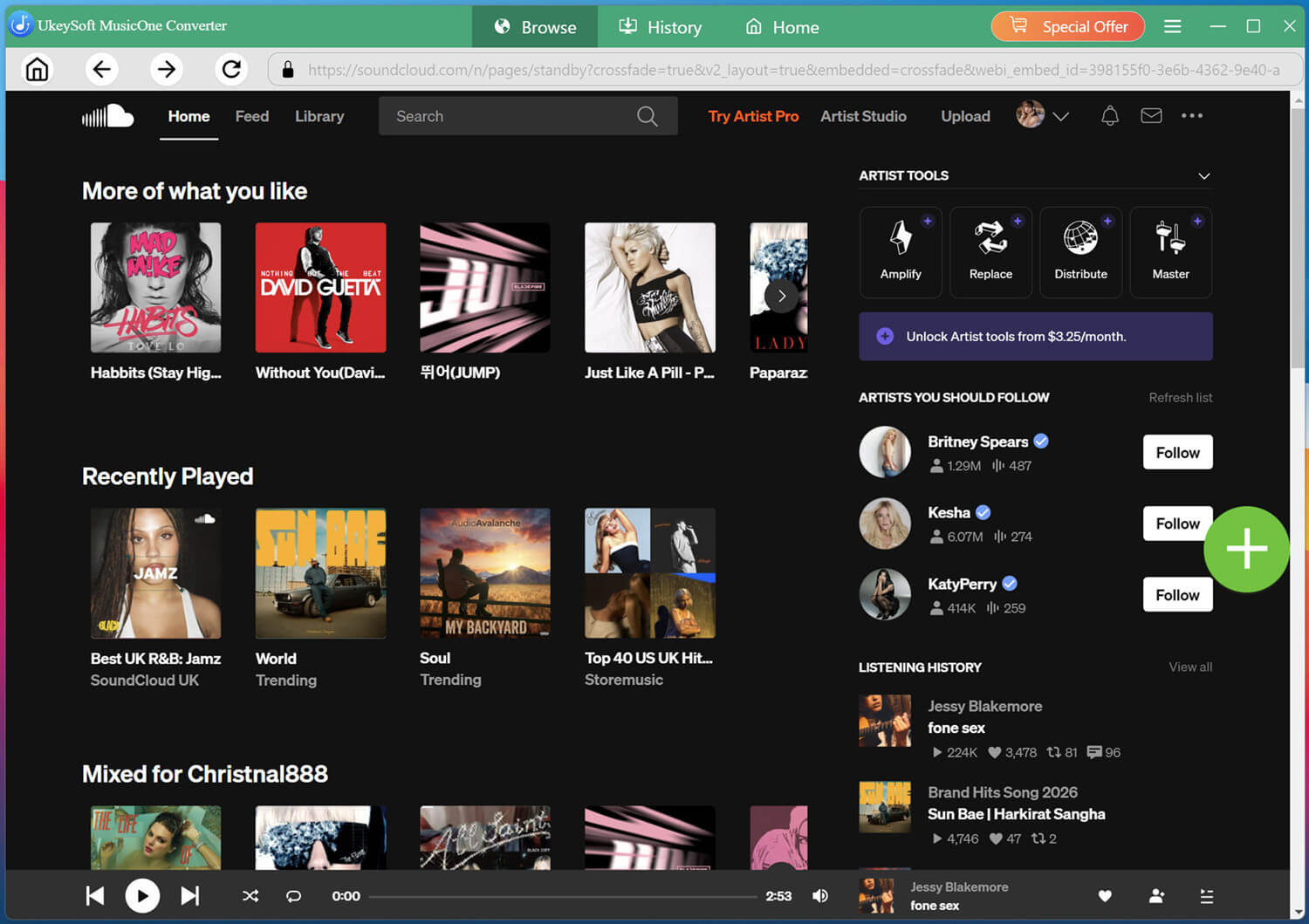The image size is (1309, 924).
Task: Click next arrow on recommendations carousel
Action: coord(781,297)
